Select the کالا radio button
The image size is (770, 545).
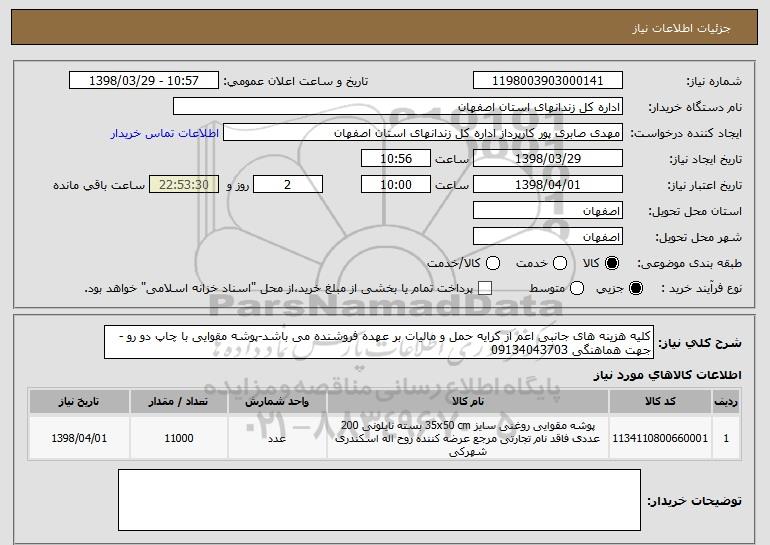[611, 263]
